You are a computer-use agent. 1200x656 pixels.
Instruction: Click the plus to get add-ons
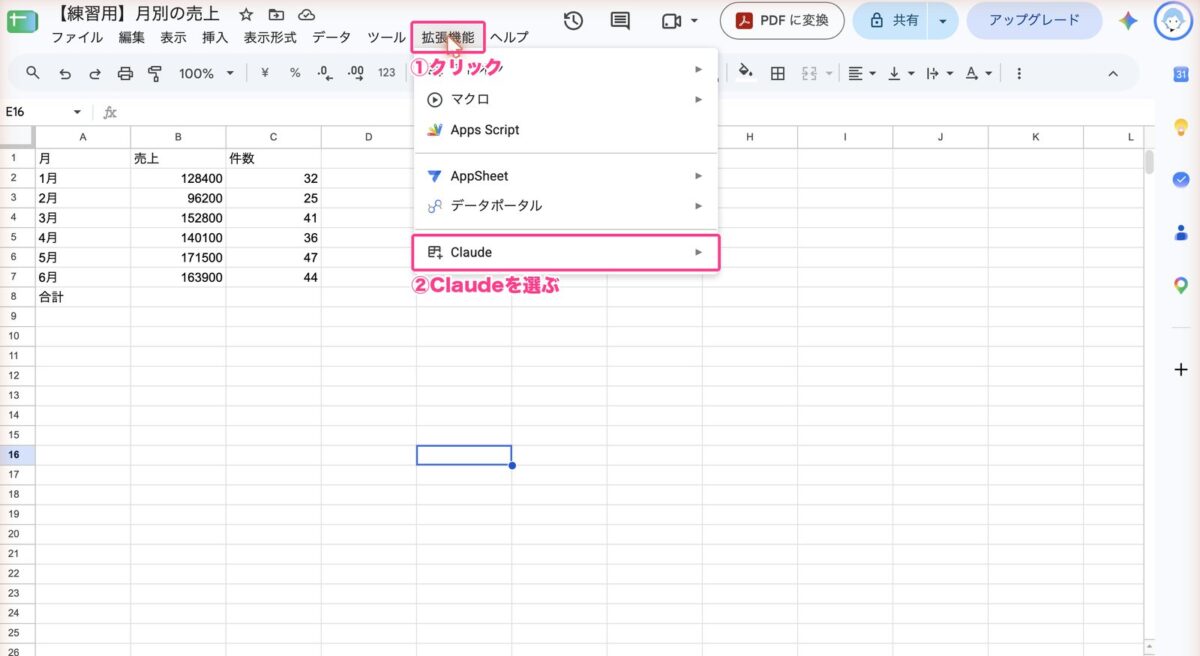click(1180, 369)
